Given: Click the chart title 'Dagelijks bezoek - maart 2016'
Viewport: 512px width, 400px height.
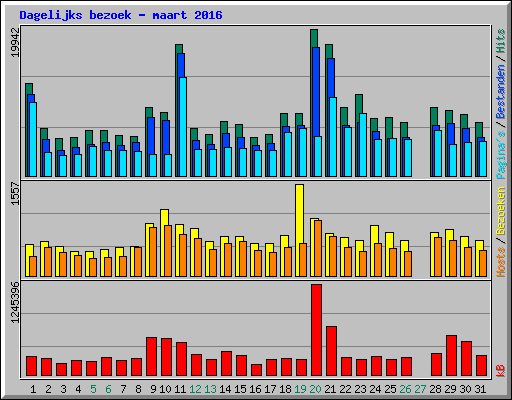Looking at the screenshot, I should coord(121,15).
